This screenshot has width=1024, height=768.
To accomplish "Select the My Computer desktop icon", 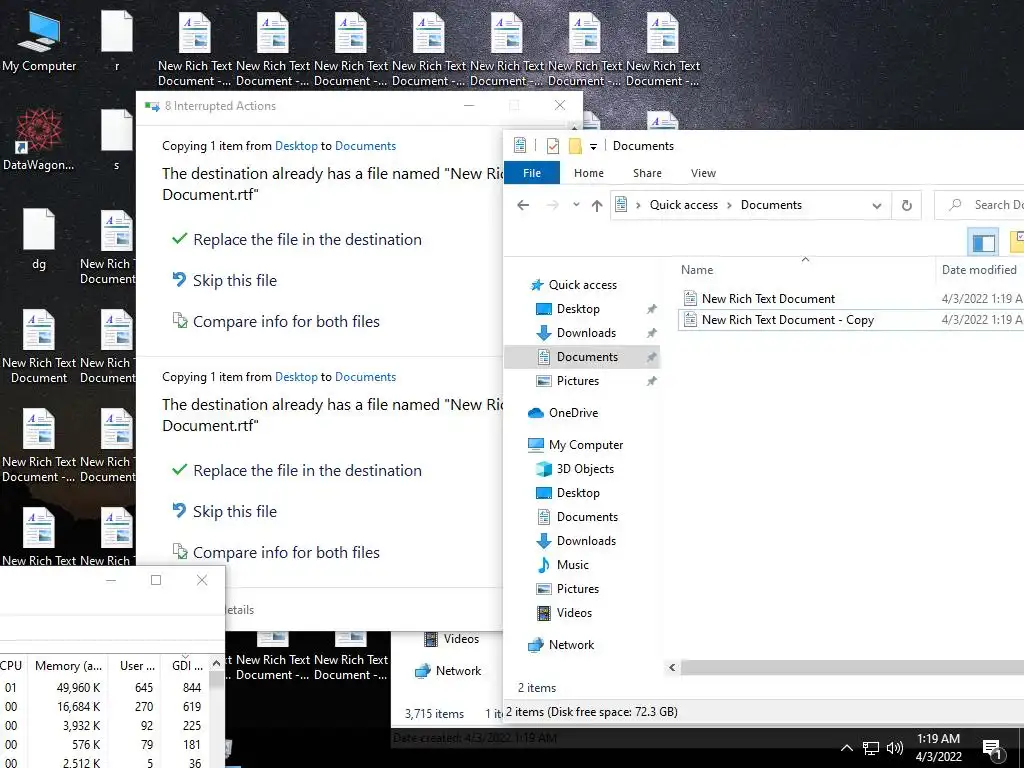I will coord(39,40).
